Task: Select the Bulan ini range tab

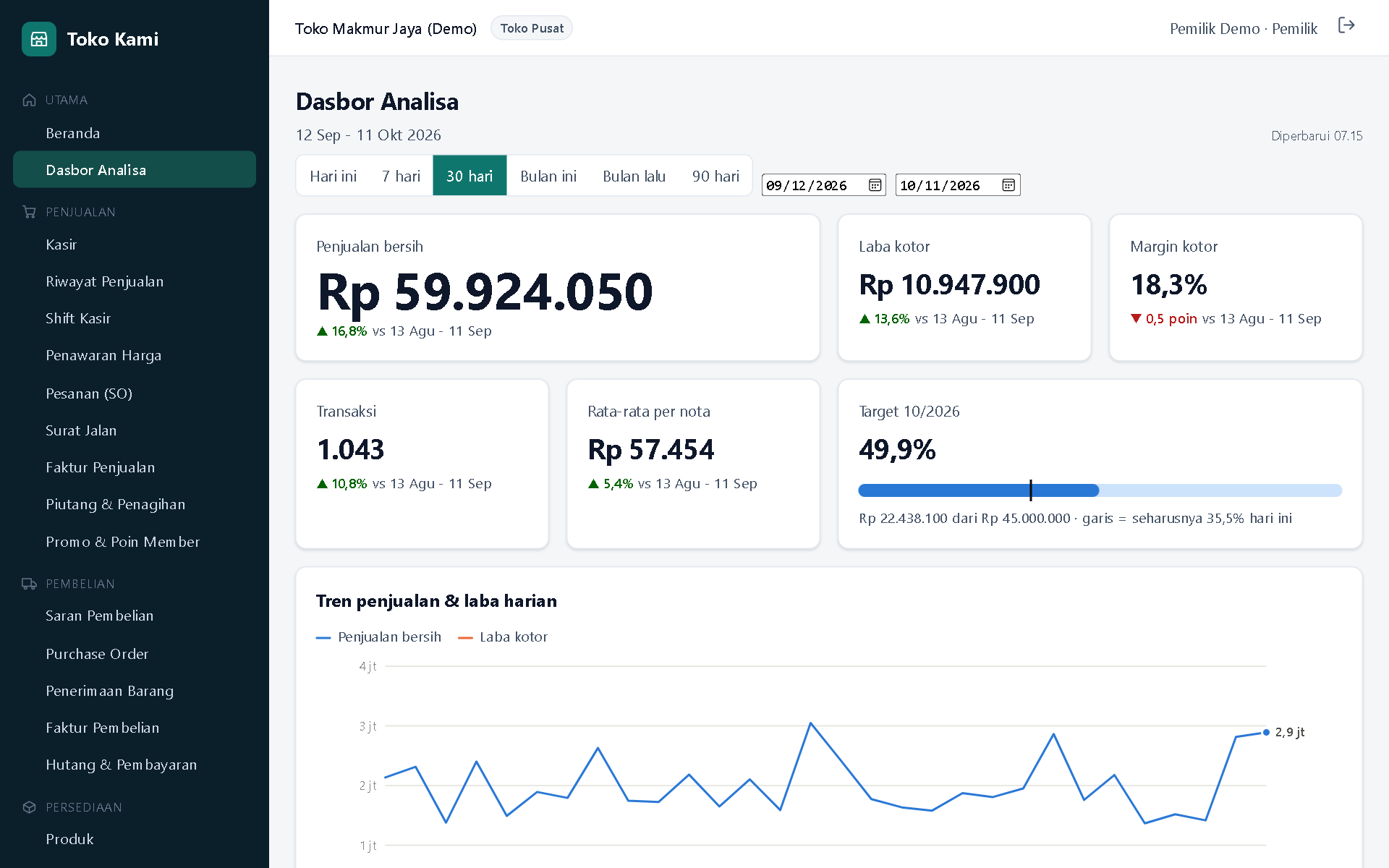Action: click(548, 176)
